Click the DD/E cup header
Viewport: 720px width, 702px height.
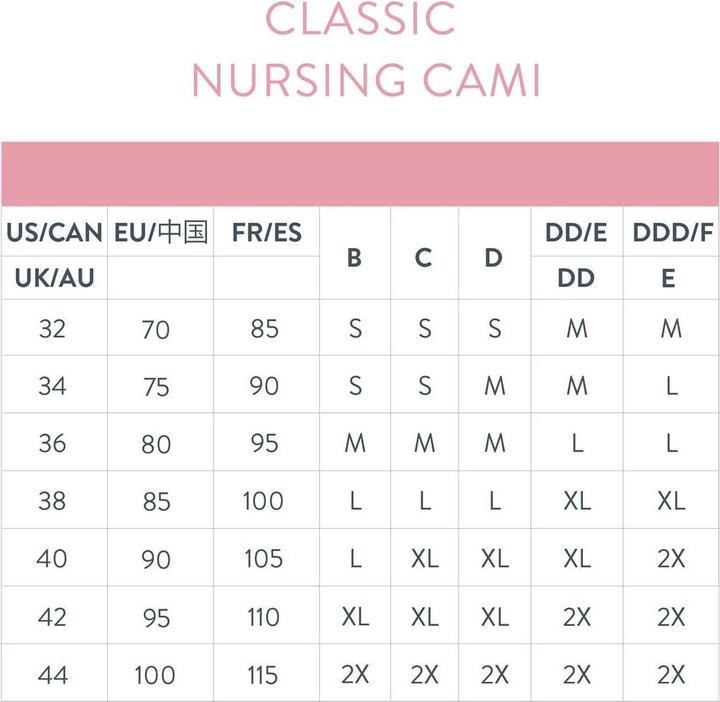tap(576, 232)
